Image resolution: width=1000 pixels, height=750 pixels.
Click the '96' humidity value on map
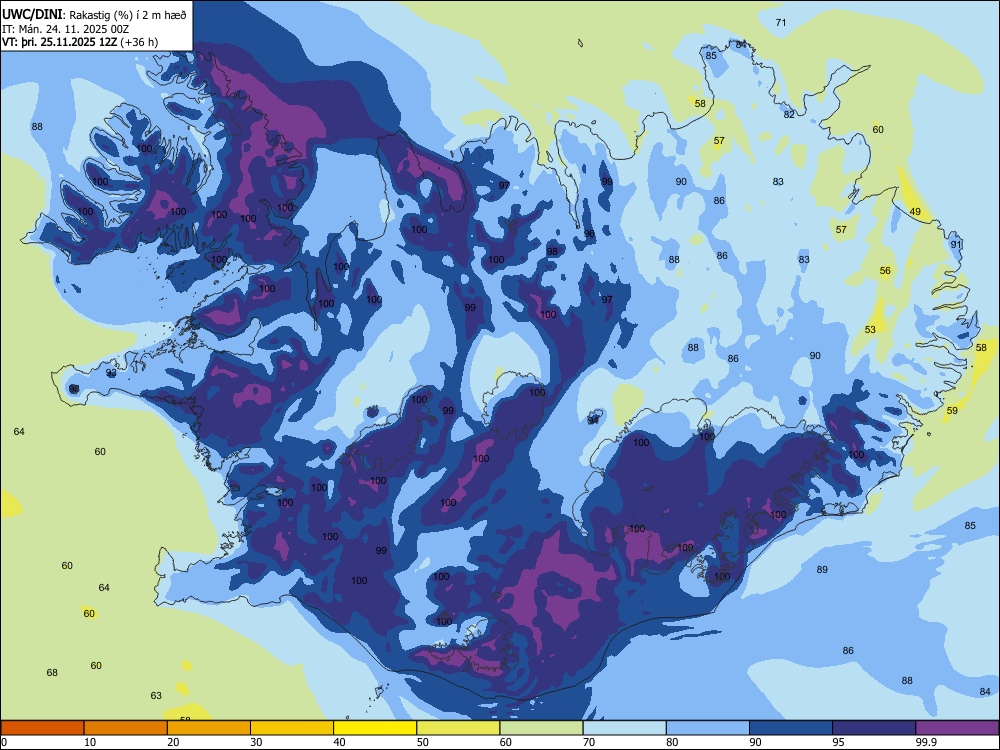pos(589,234)
